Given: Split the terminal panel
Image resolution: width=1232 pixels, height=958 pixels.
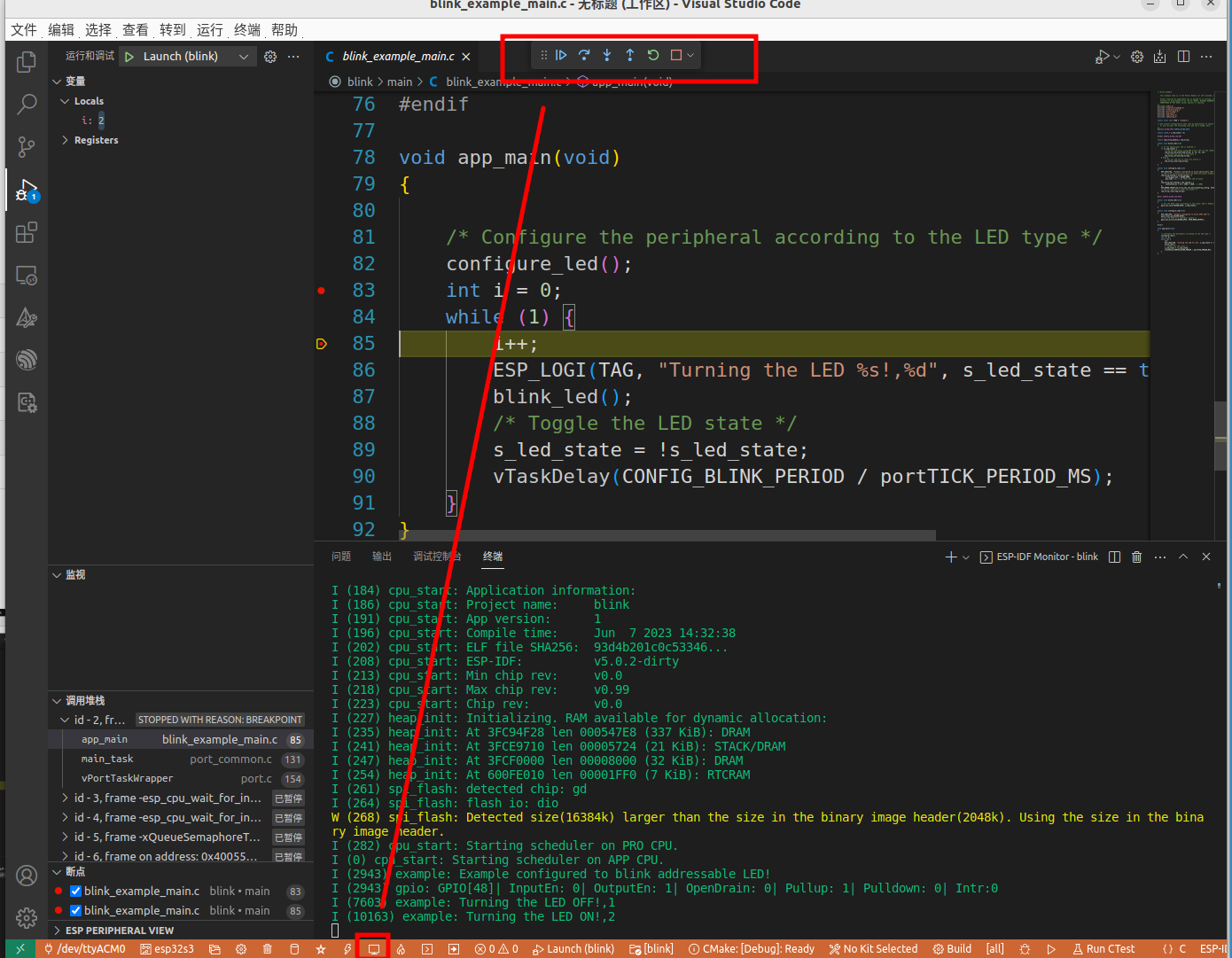Looking at the screenshot, I should [x=1114, y=557].
